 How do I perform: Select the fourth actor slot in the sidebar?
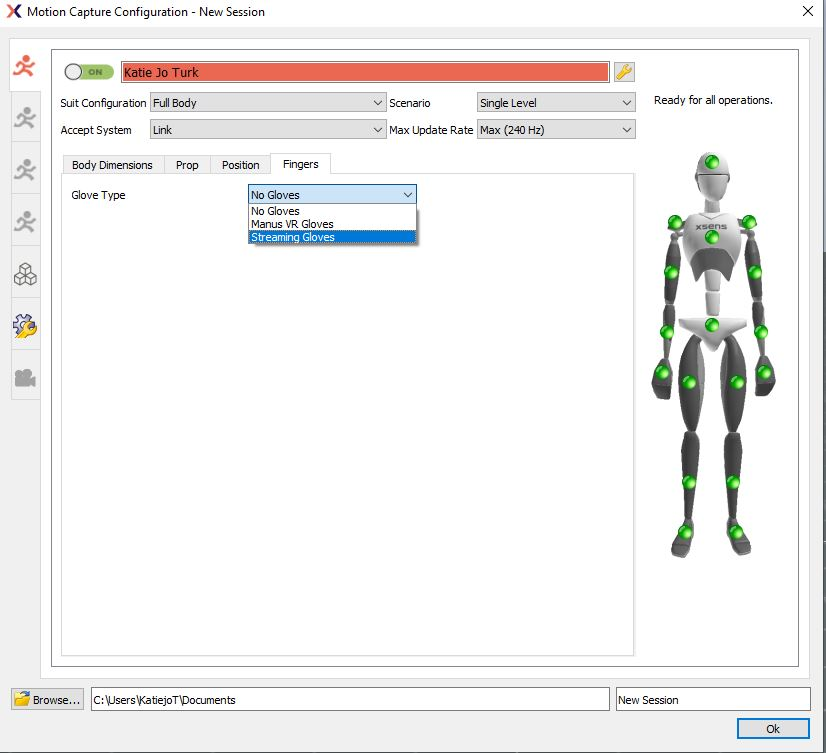point(24,221)
